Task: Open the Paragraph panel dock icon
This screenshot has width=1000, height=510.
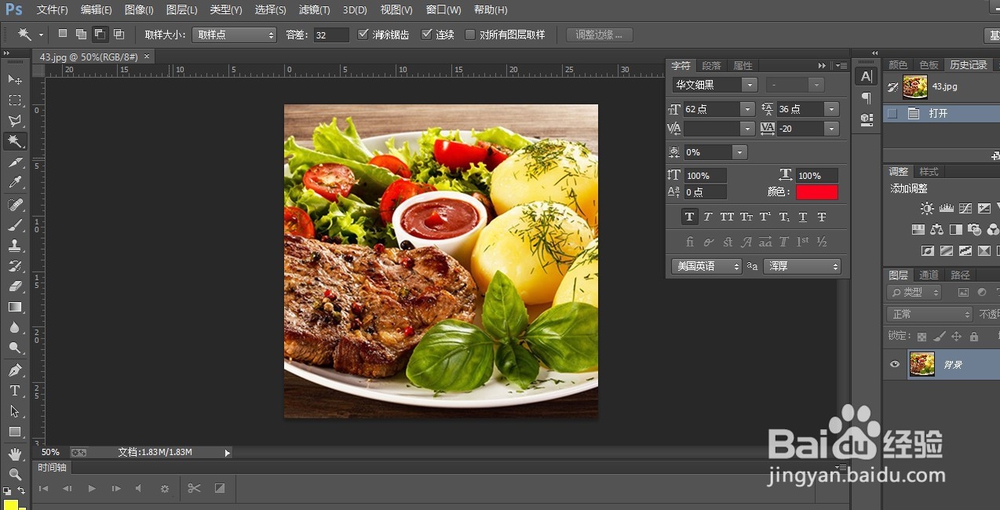Action: [x=866, y=98]
